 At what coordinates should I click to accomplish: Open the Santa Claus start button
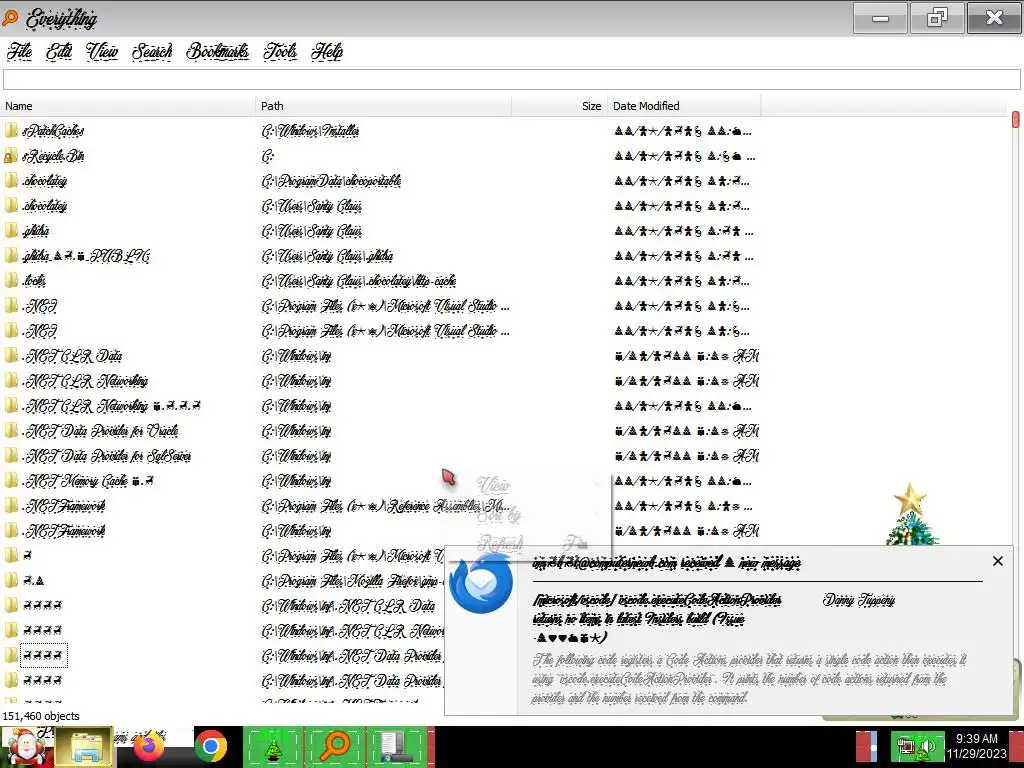point(26,747)
